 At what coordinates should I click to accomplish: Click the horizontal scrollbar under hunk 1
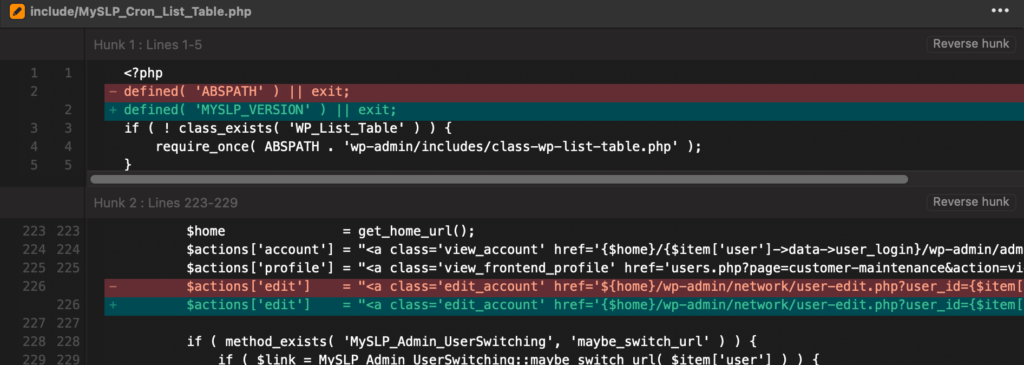(499, 179)
